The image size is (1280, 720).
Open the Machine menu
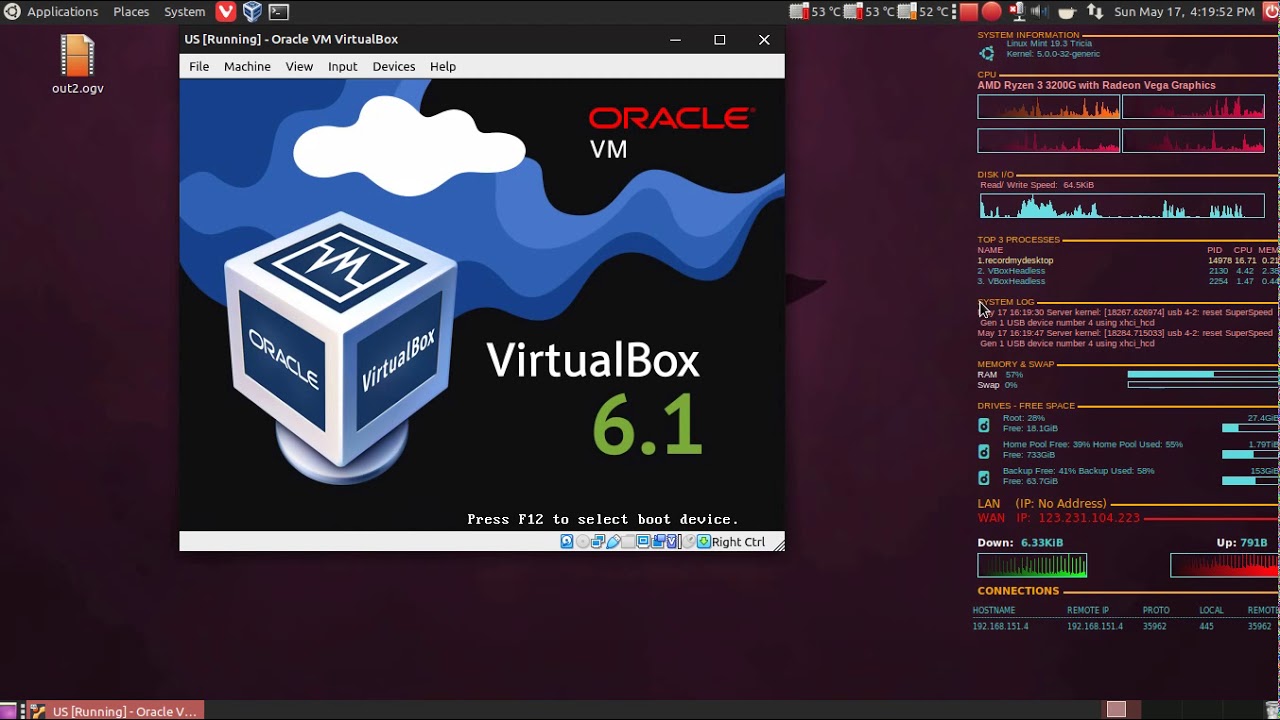pos(247,66)
